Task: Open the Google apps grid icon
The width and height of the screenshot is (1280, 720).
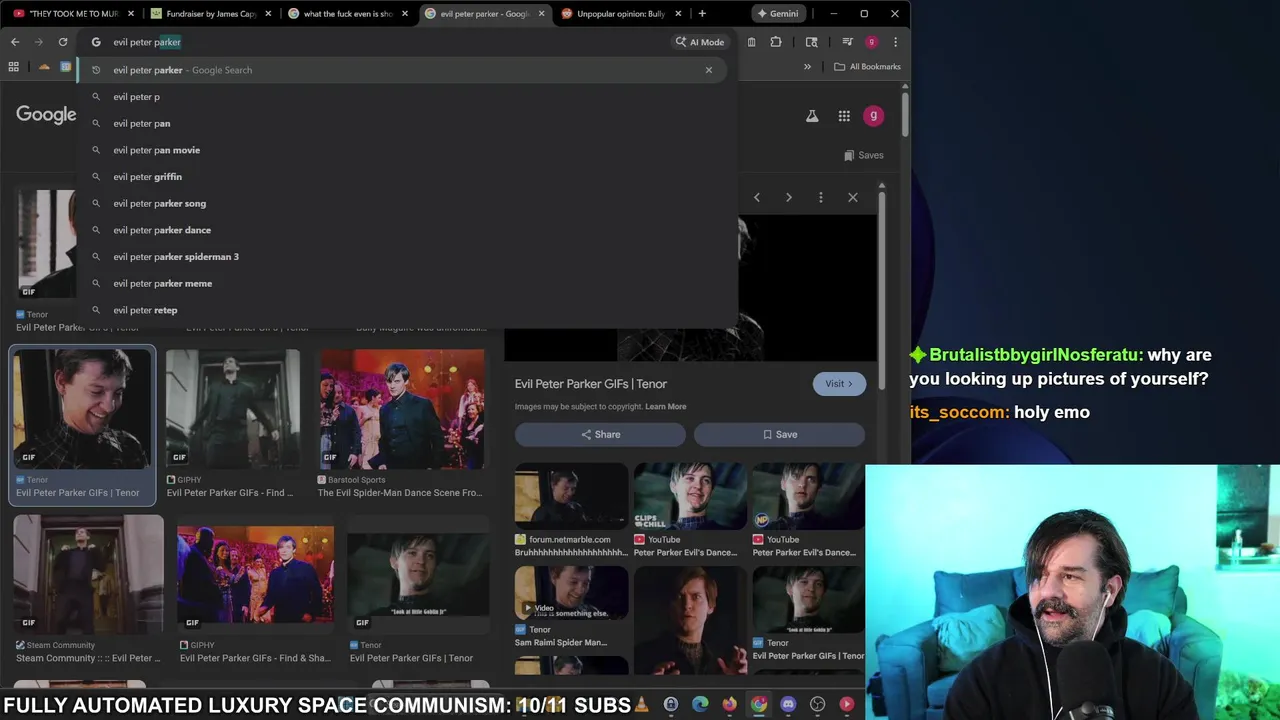Action: point(844,116)
